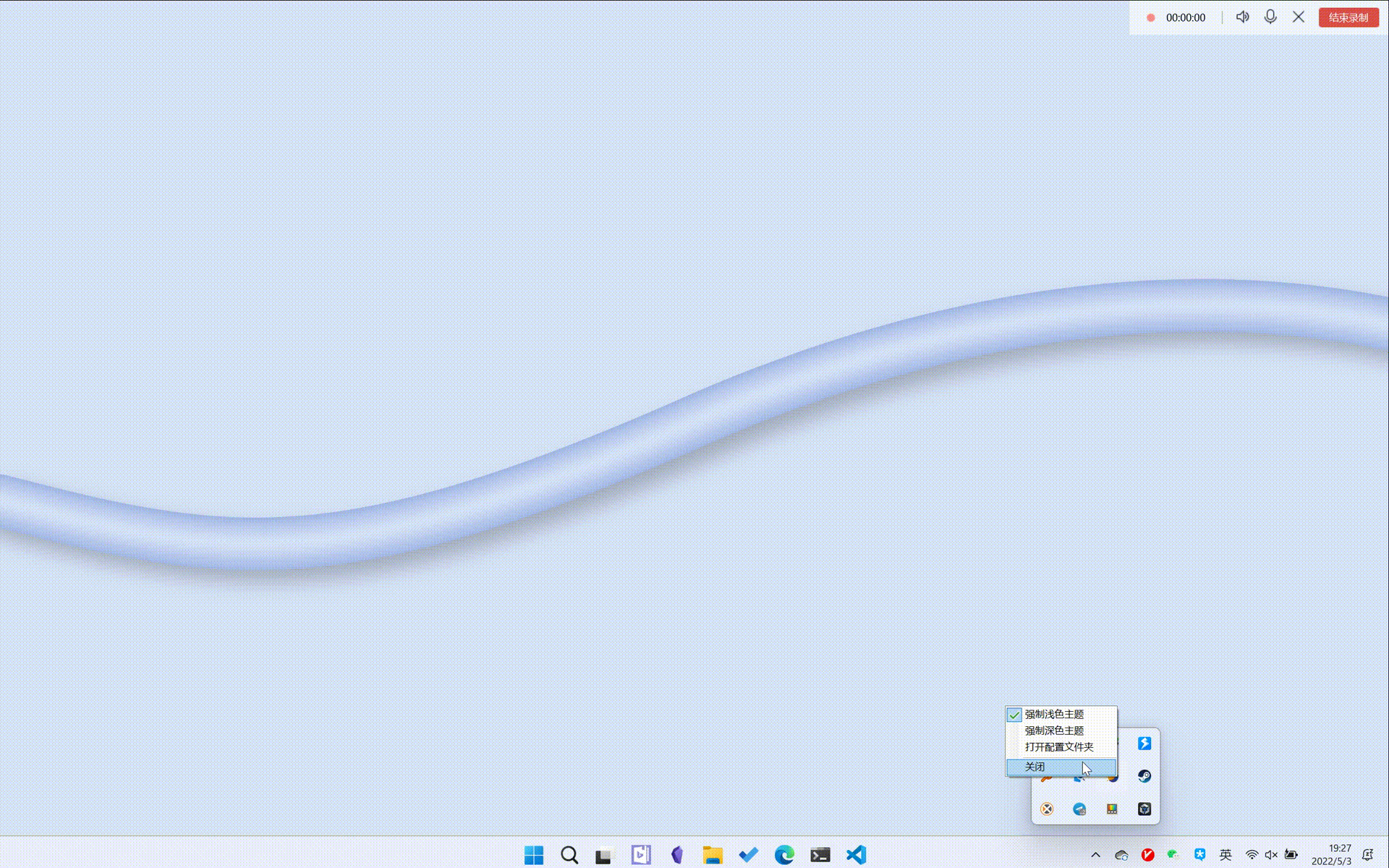1389x868 pixels.
Task: Open Visual Studio Code from taskbar
Action: coord(856,855)
